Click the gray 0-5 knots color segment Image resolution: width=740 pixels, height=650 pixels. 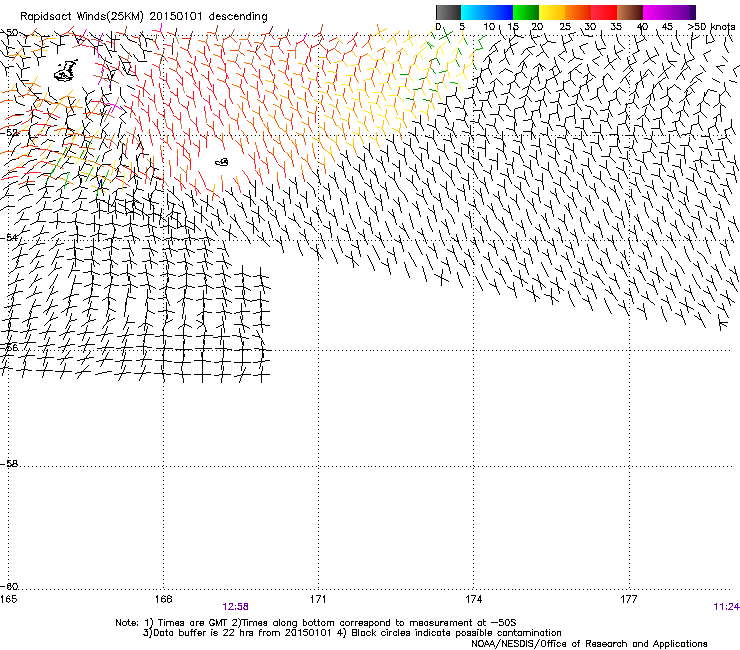[448, 12]
